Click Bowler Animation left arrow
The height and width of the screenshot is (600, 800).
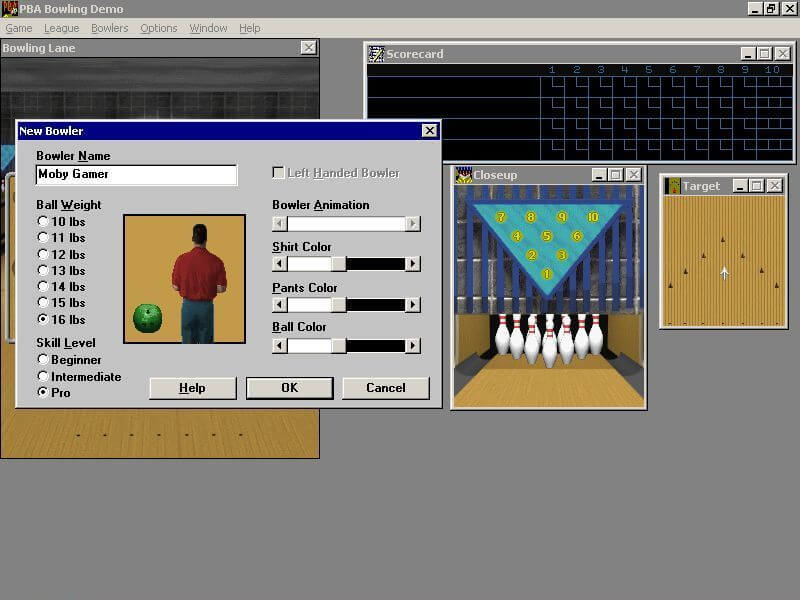(280, 223)
